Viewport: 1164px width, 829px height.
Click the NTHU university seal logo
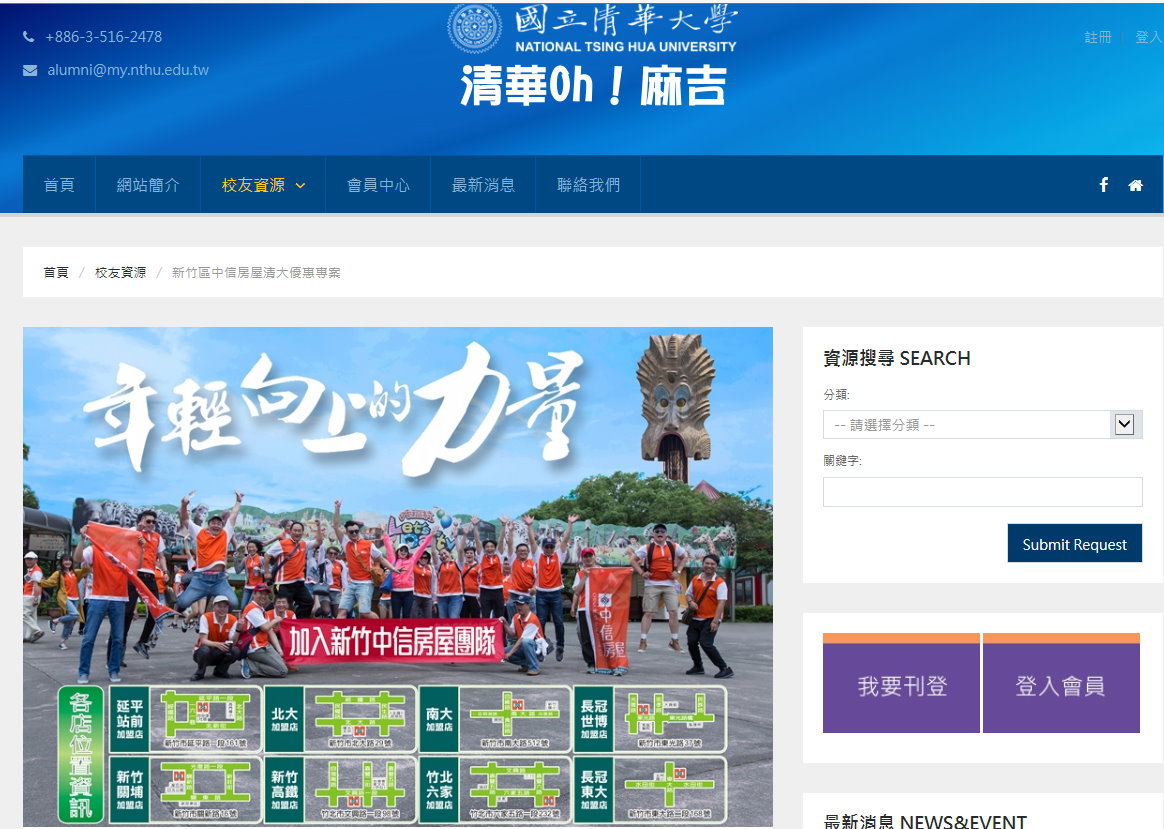coord(474,27)
